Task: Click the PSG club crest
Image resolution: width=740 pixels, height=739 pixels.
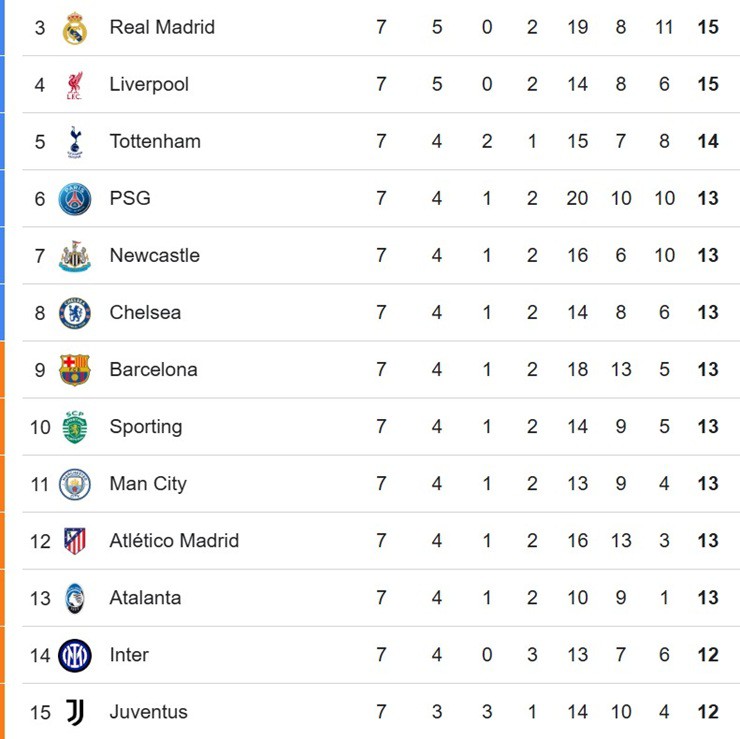Action: [75, 199]
